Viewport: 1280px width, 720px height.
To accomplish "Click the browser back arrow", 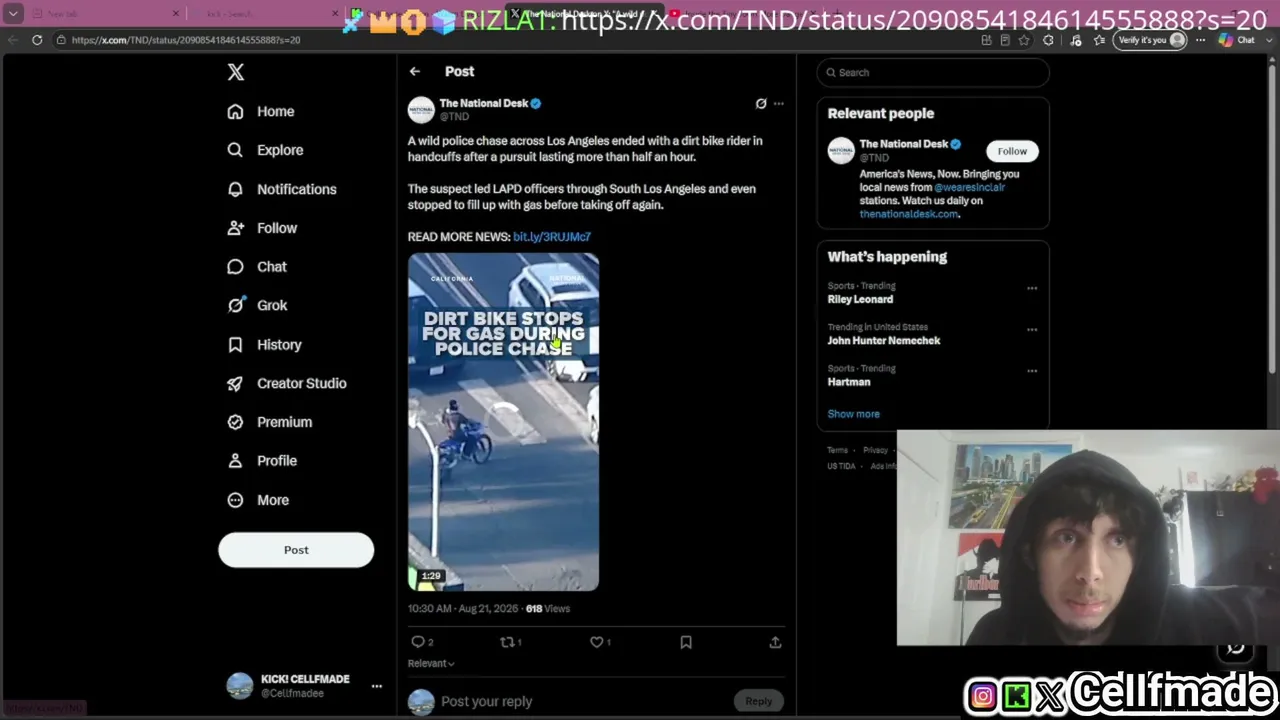I will 12,40.
